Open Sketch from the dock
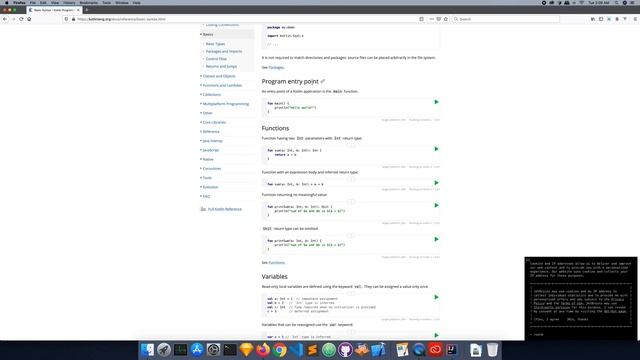The height and width of the screenshot is (360, 640). [247, 350]
